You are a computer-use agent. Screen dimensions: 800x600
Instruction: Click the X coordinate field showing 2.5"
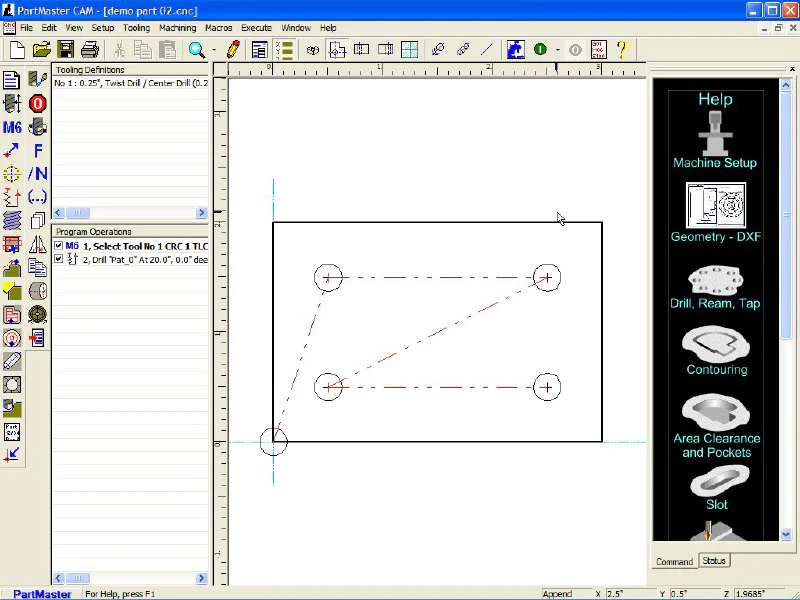629,594
